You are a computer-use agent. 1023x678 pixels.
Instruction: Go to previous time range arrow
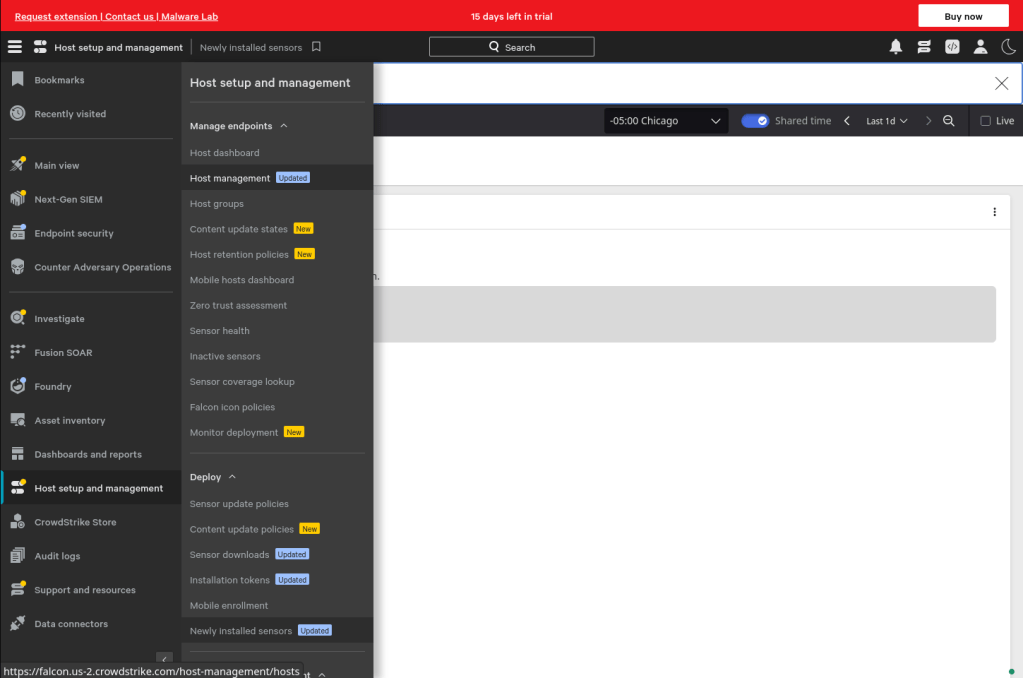[x=847, y=121]
